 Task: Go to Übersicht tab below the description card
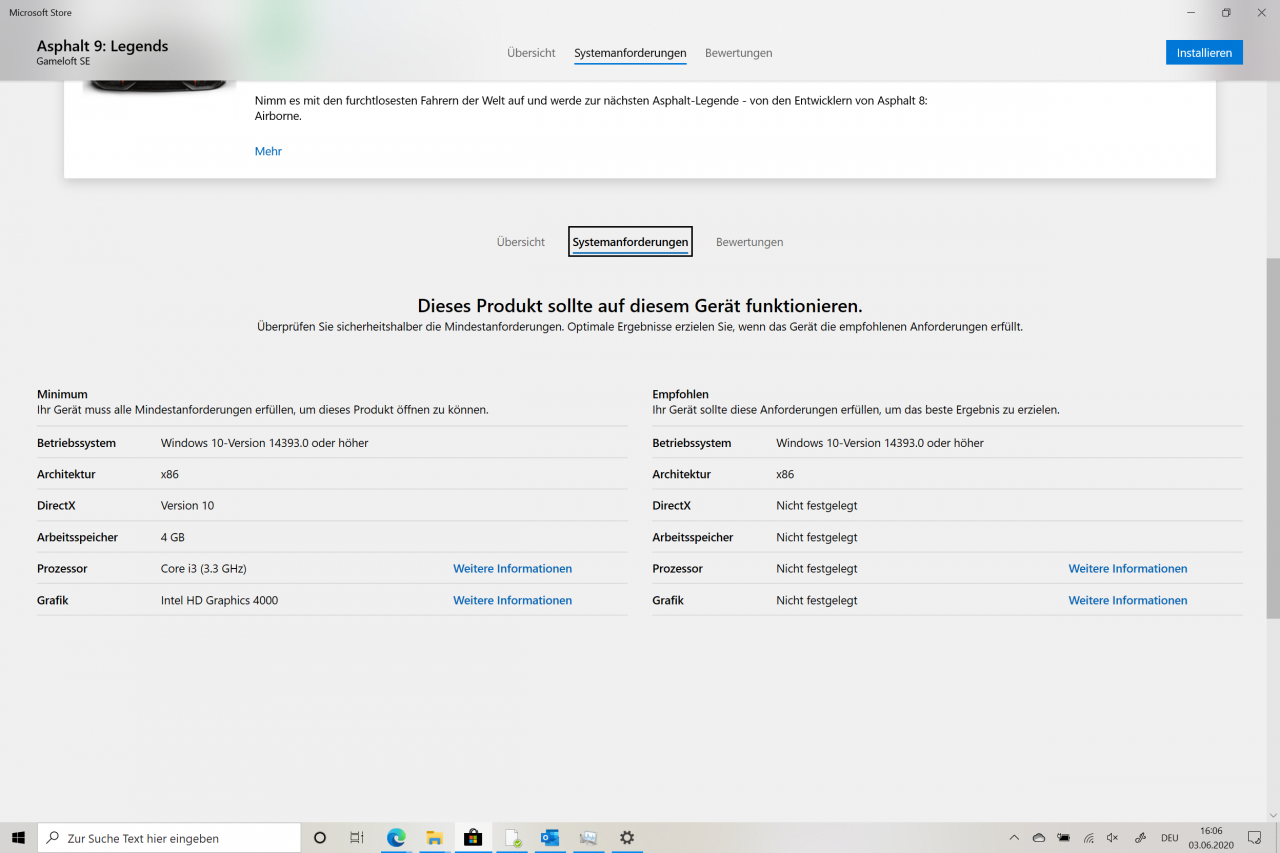521,242
